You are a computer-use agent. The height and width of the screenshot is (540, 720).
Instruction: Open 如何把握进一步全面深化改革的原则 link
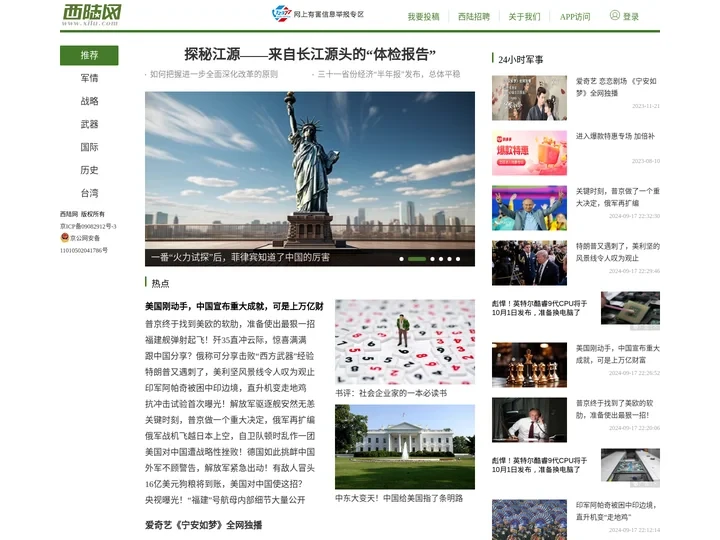[x=214, y=74]
